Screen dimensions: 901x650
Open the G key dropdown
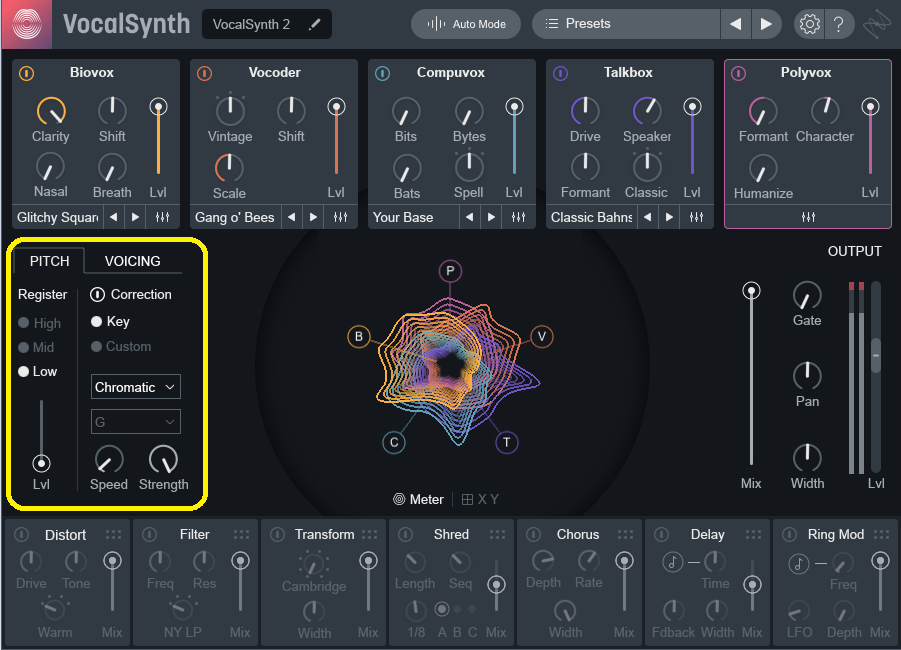(136, 422)
